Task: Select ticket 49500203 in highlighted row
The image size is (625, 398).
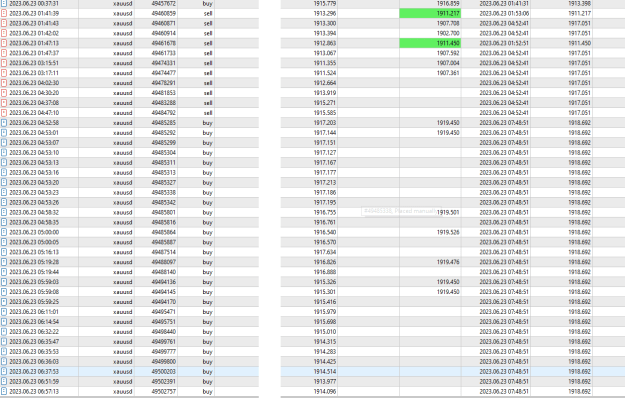Action: [x=163, y=372]
